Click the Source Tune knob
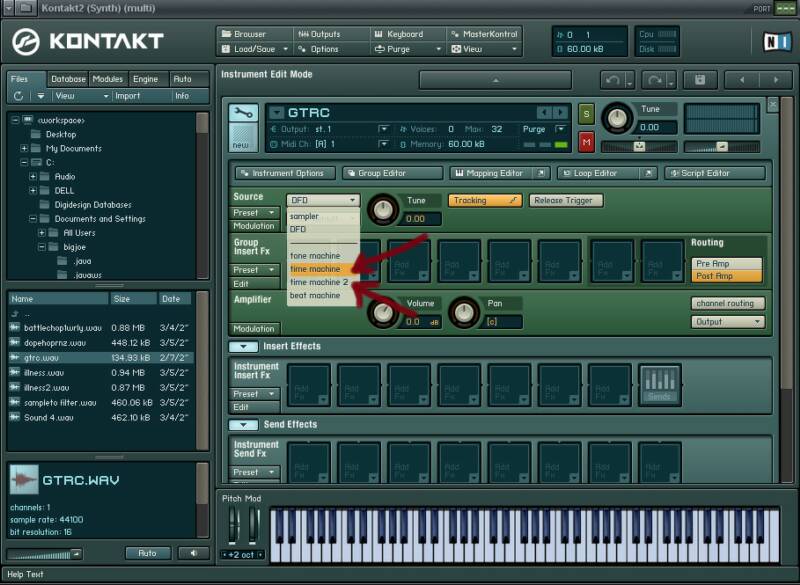The image size is (800, 585). tap(383, 210)
